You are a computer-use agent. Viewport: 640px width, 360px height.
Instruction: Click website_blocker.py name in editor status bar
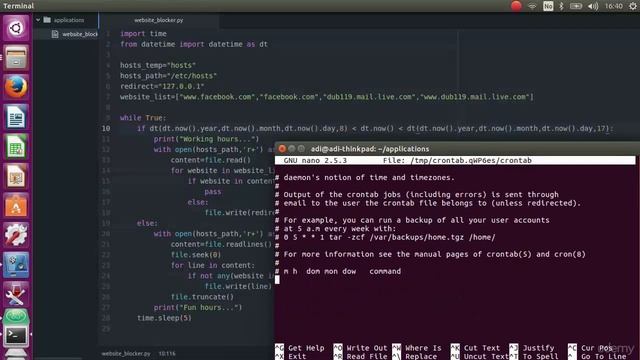126,353
